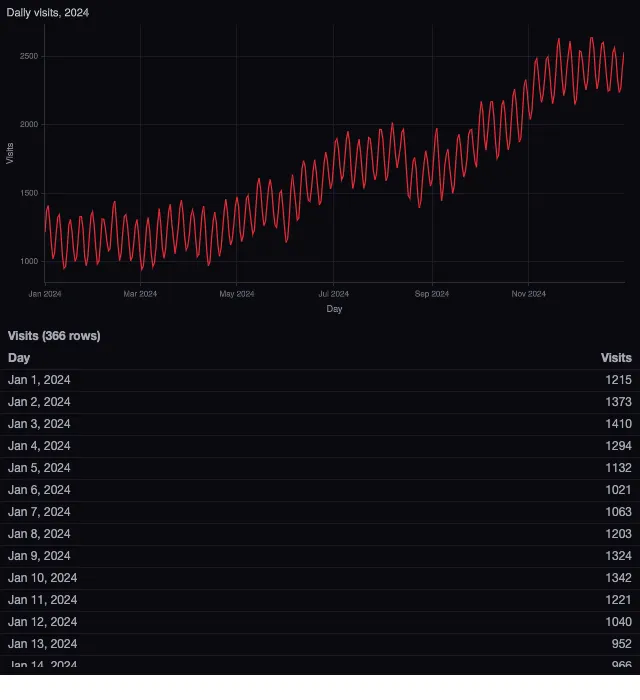Click the visits value 1294
The width and height of the screenshot is (640, 700).
point(618,446)
